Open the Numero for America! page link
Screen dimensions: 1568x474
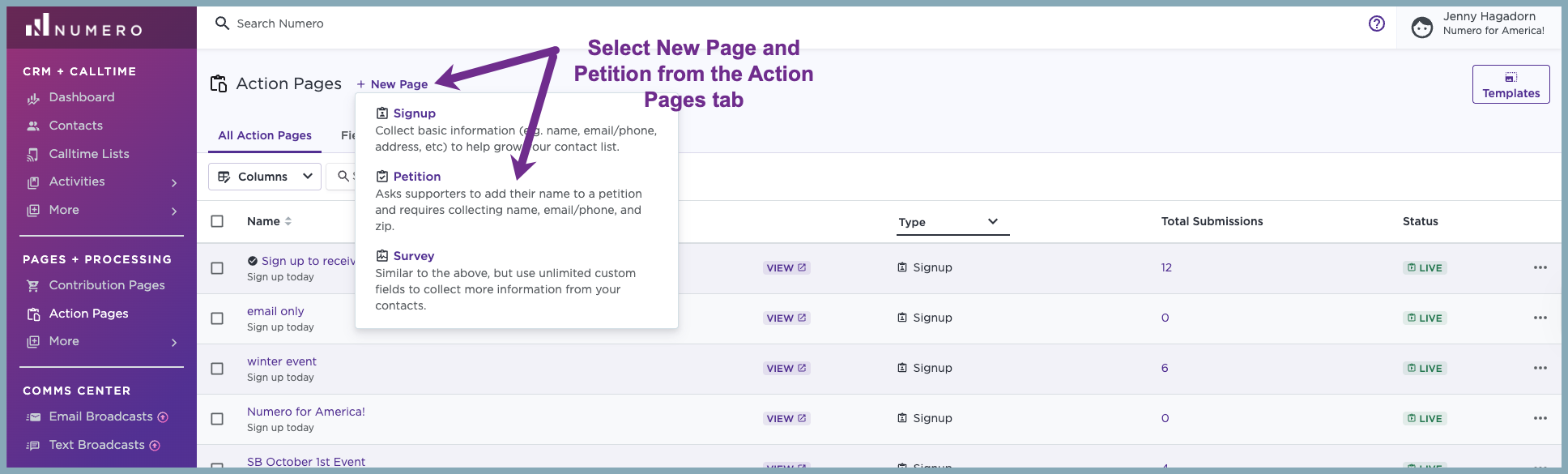click(306, 412)
